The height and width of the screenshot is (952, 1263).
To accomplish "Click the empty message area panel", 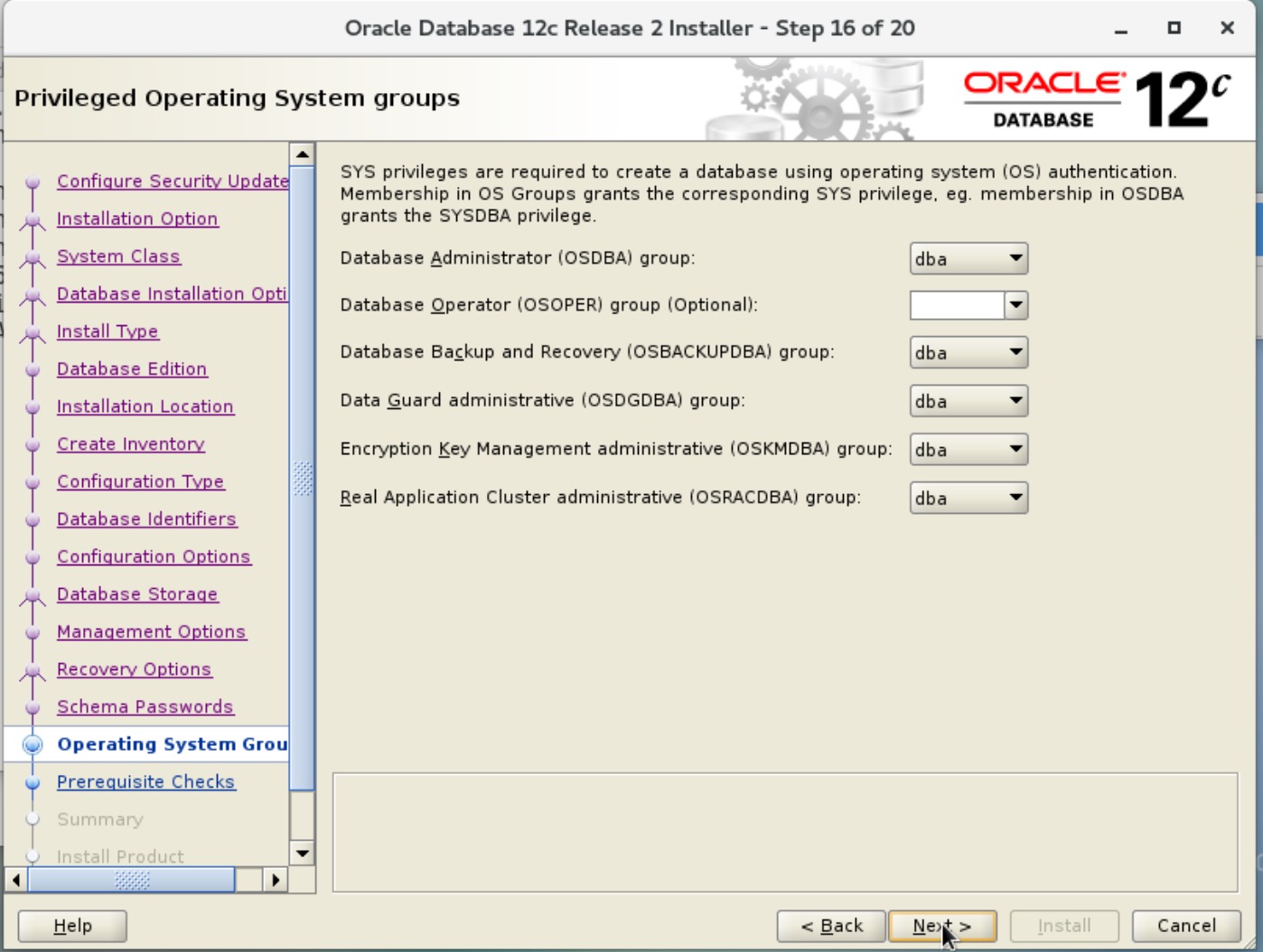I will coord(785,832).
